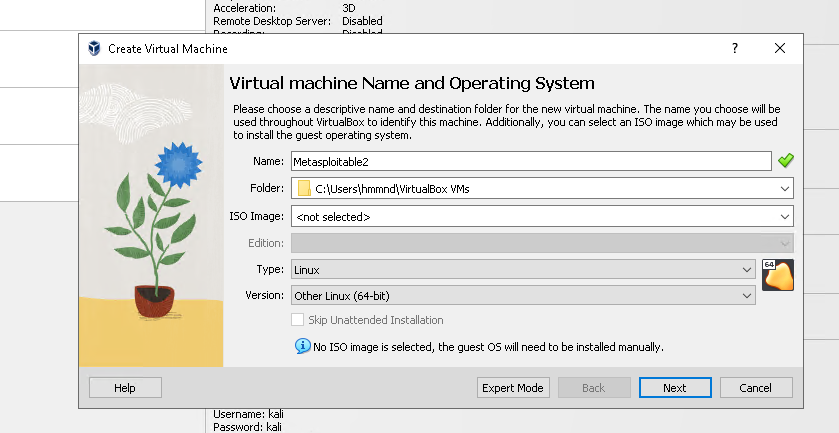Open the Folder dropdown arrow
The height and width of the screenshot is (433, 839).
pyautogui.click(x=784, y=188)
